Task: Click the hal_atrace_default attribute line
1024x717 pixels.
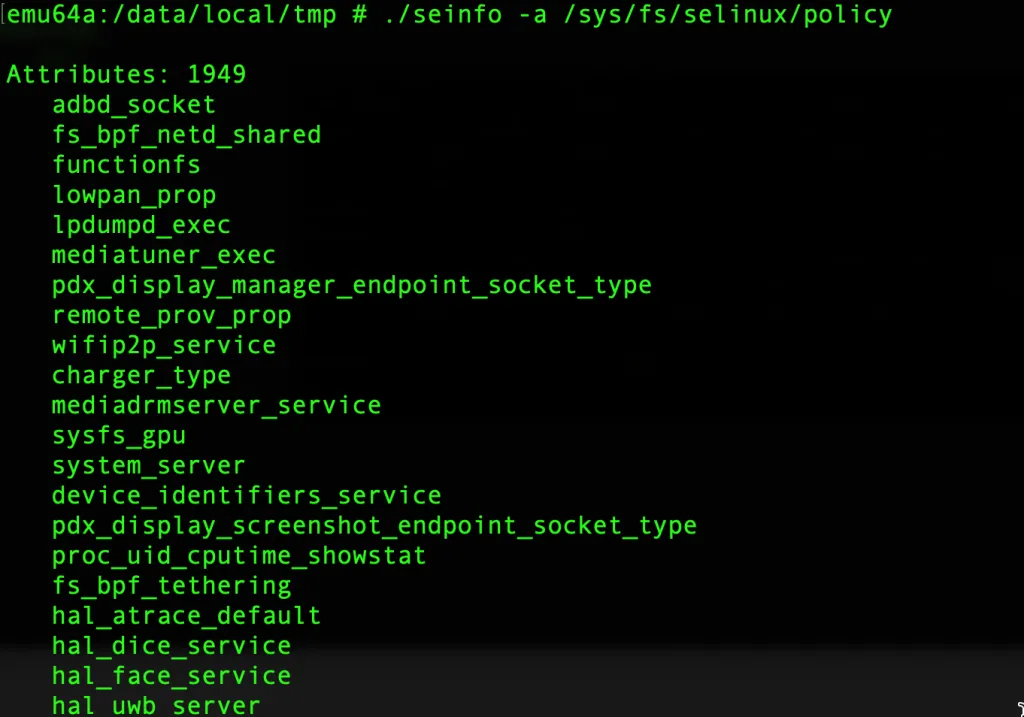Action: (x=186, y=615)
